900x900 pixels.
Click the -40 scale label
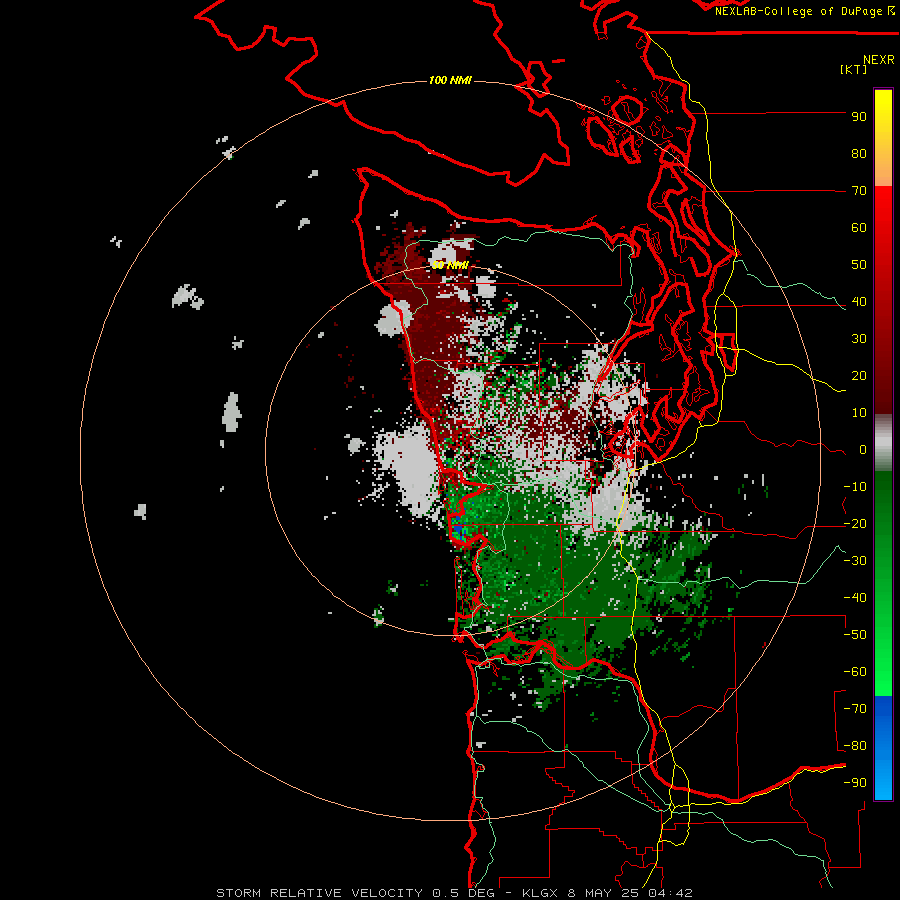coord(855,598)
